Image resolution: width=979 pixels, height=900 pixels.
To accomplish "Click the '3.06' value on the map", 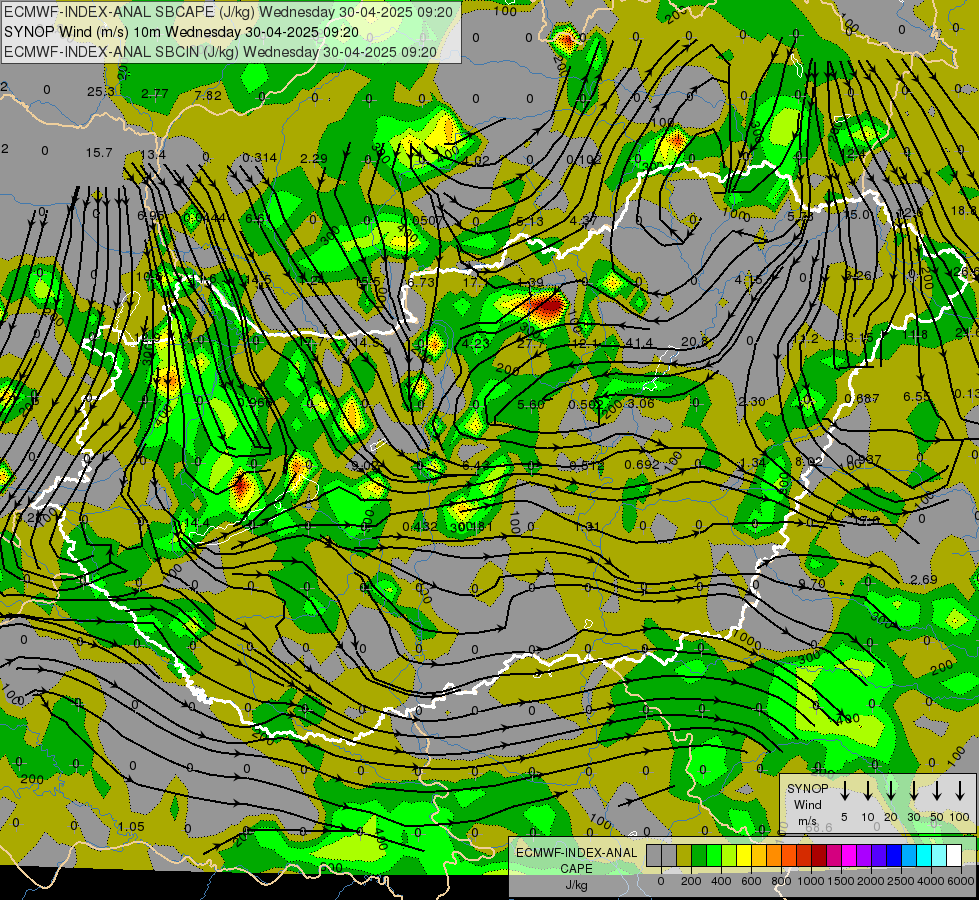I will click(x=641, y=403).
